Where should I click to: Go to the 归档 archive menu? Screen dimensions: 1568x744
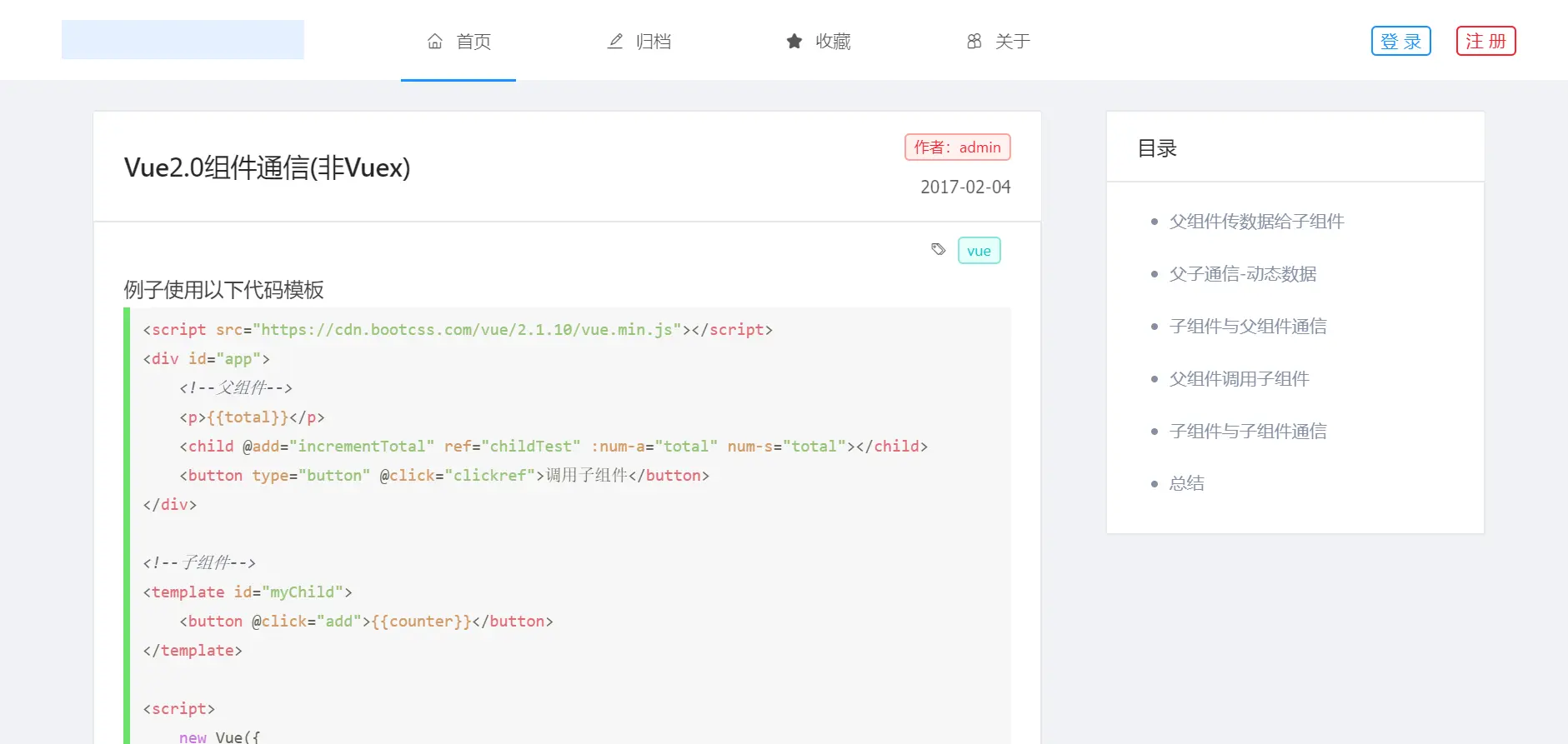coord(639,41)
